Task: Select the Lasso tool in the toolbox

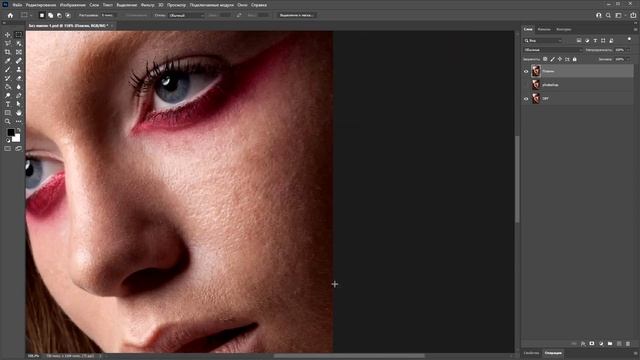Action: click(x=8, y=43)
